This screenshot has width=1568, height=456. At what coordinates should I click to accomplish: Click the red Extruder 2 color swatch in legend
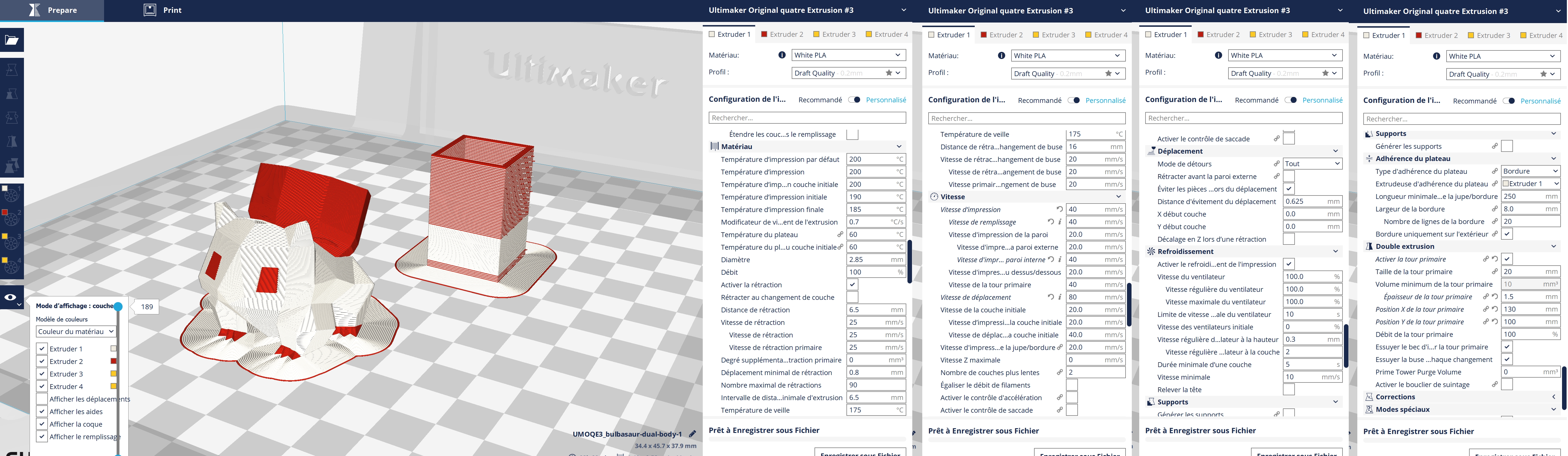click(113, 362)
